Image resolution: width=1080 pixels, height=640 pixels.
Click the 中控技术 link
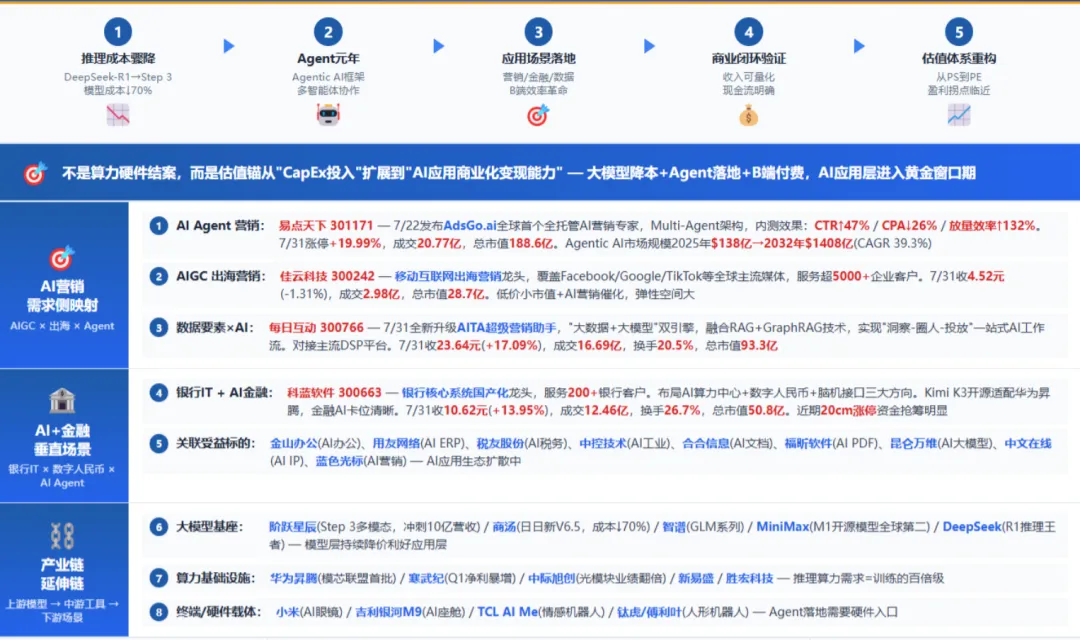603,443
